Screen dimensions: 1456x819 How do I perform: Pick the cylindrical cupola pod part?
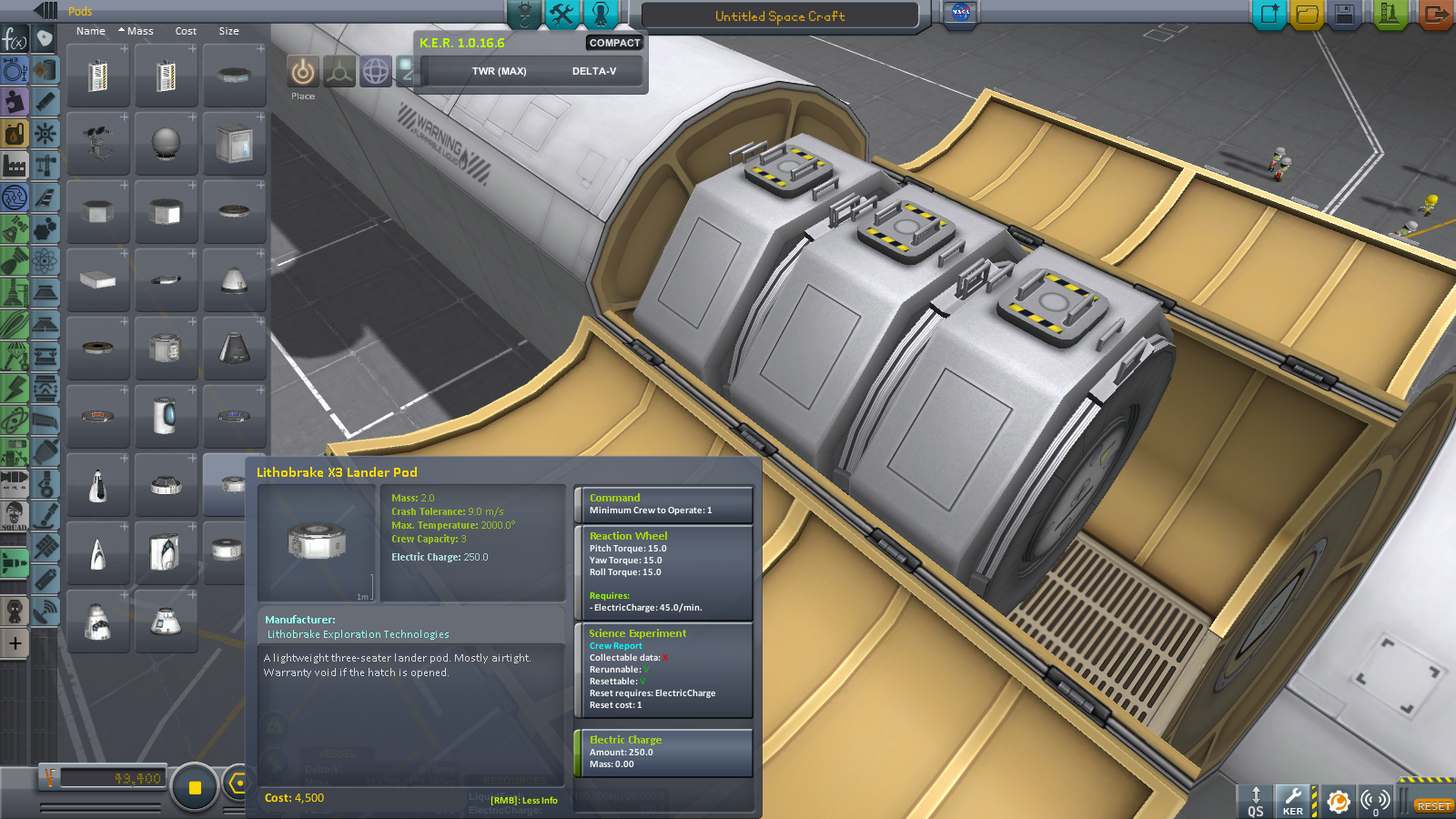pos(166,416)
